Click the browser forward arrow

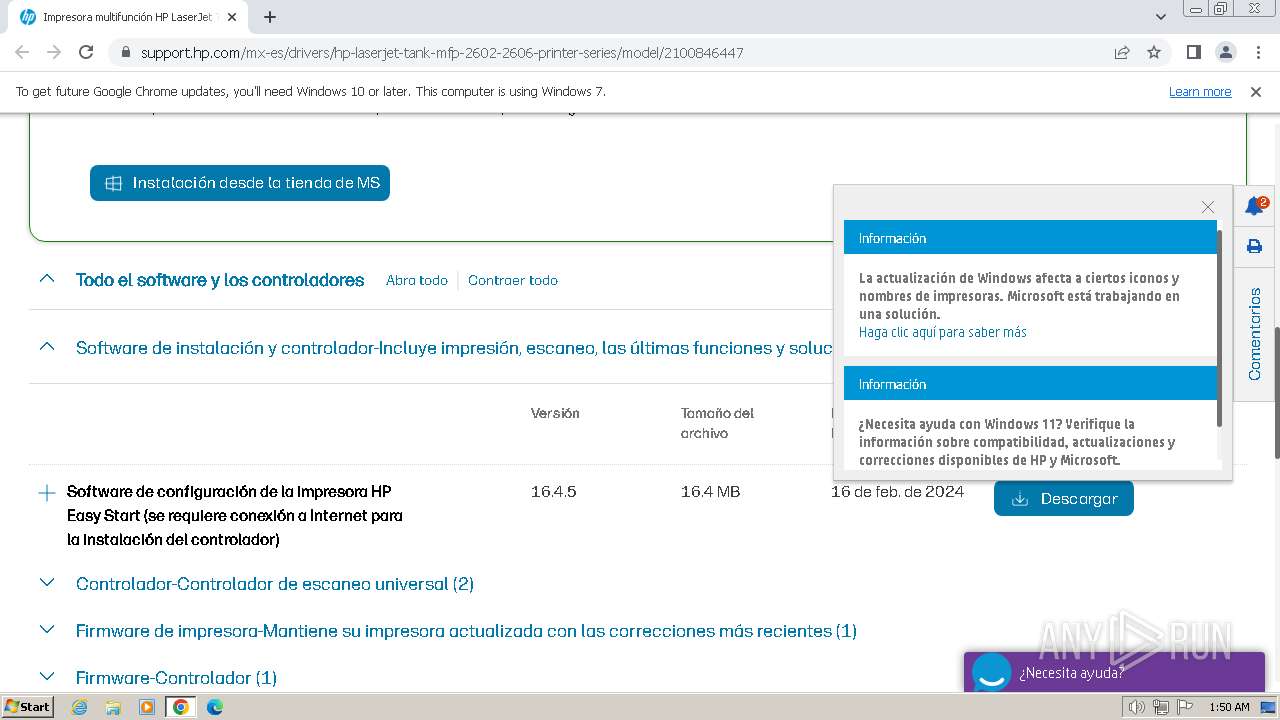54,52
